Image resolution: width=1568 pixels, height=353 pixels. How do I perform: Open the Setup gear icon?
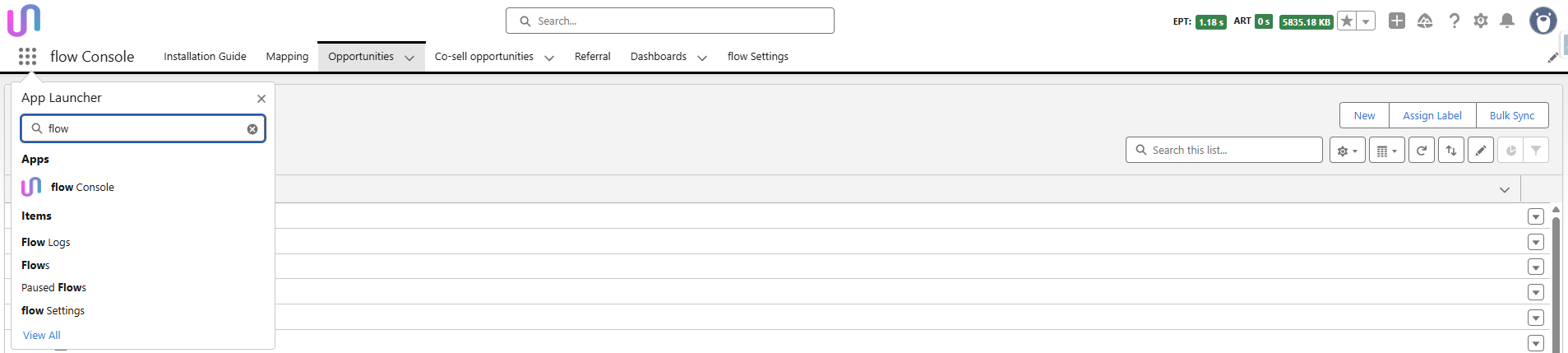[x=1481, y=21]
